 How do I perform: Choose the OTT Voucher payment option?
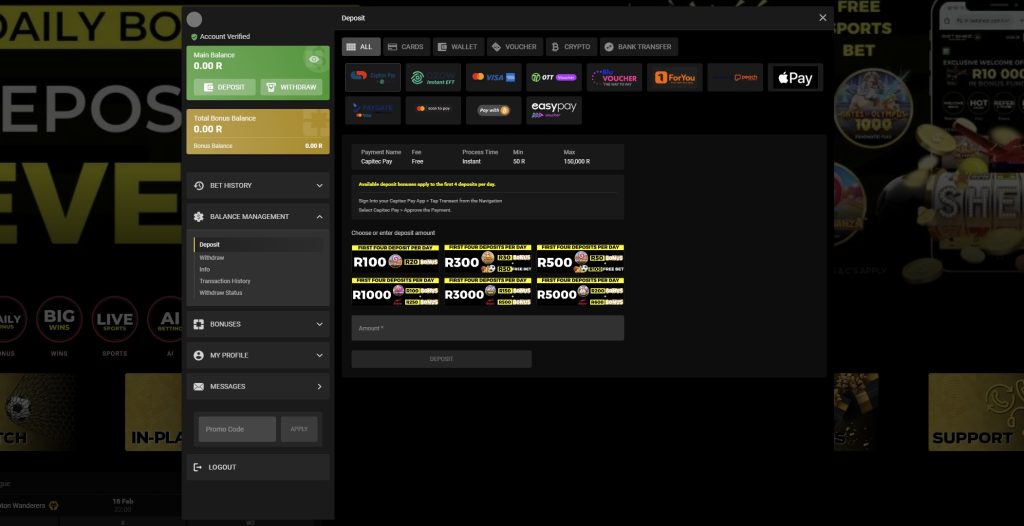click(554, 77)
